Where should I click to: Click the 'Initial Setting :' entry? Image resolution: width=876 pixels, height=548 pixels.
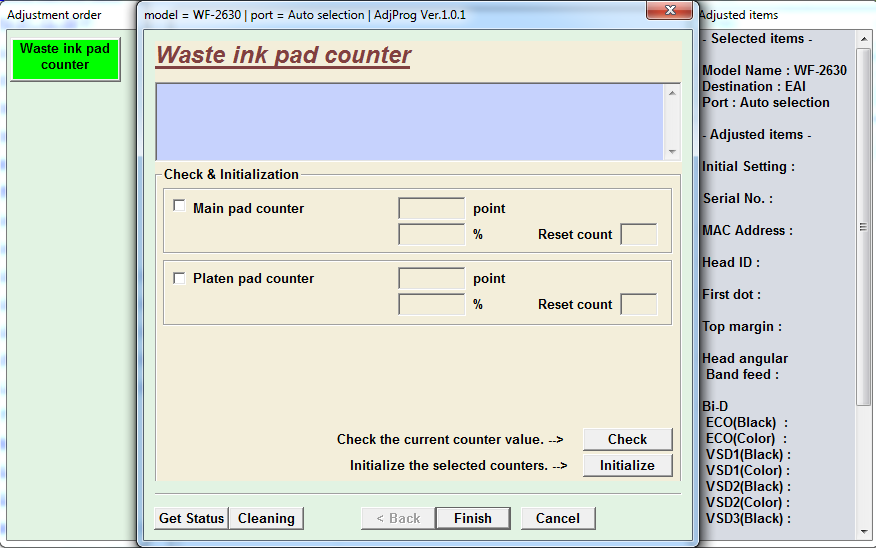pos(749,166)
